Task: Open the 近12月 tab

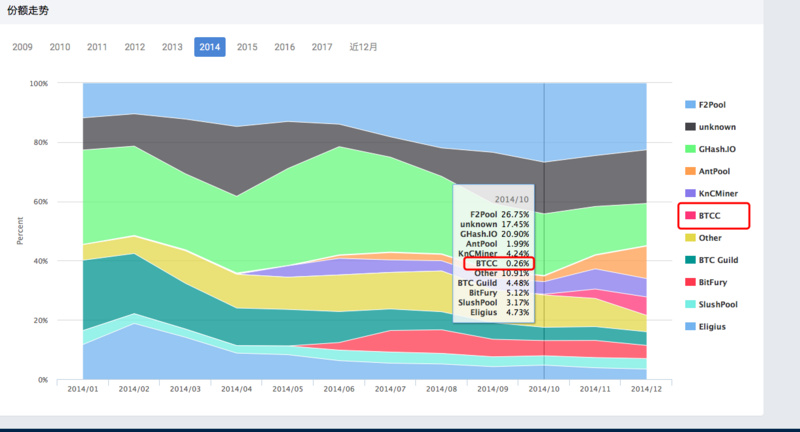Action: (x=364, y=47)
